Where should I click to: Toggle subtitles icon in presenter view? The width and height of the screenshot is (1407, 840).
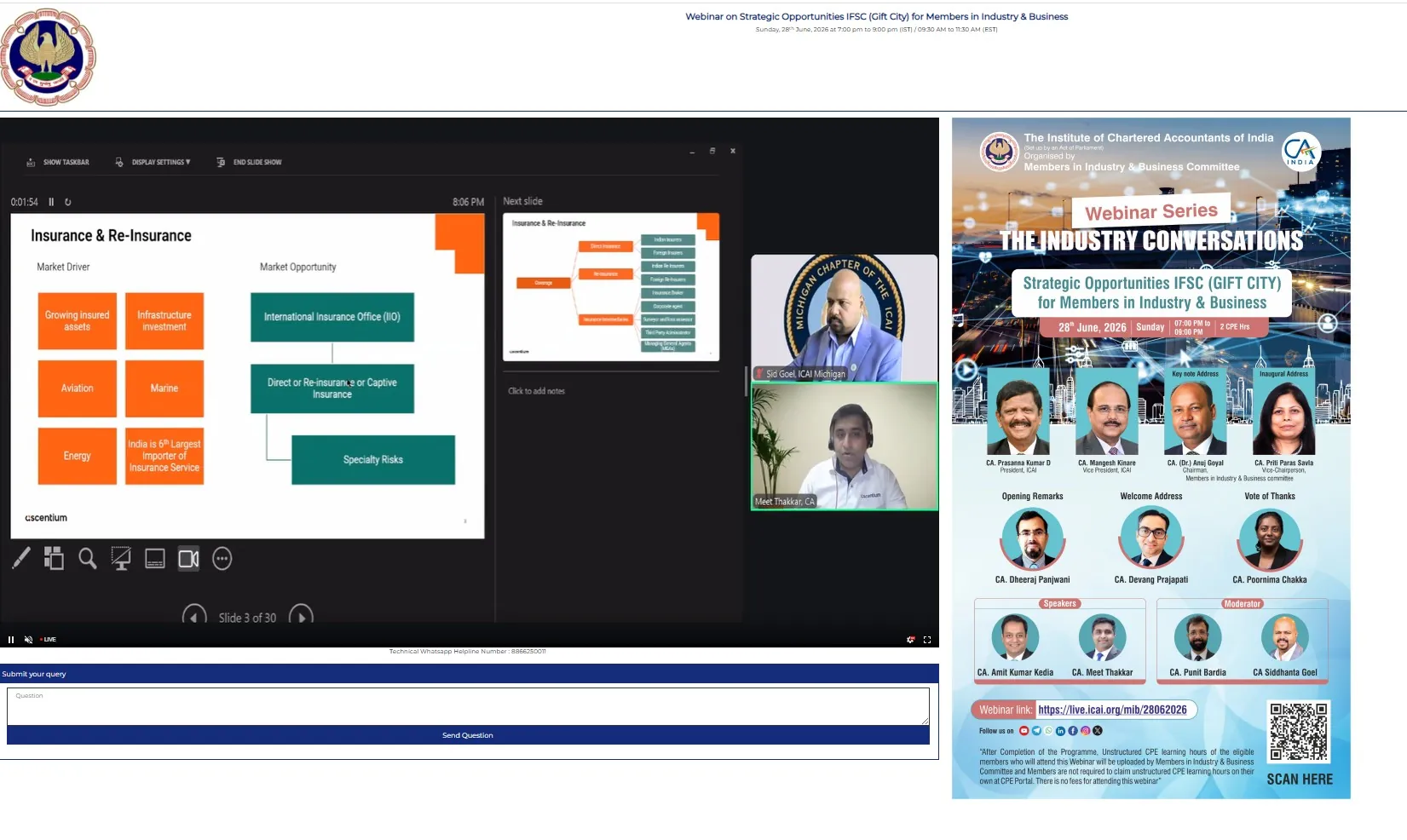click(x=155, y=559)
